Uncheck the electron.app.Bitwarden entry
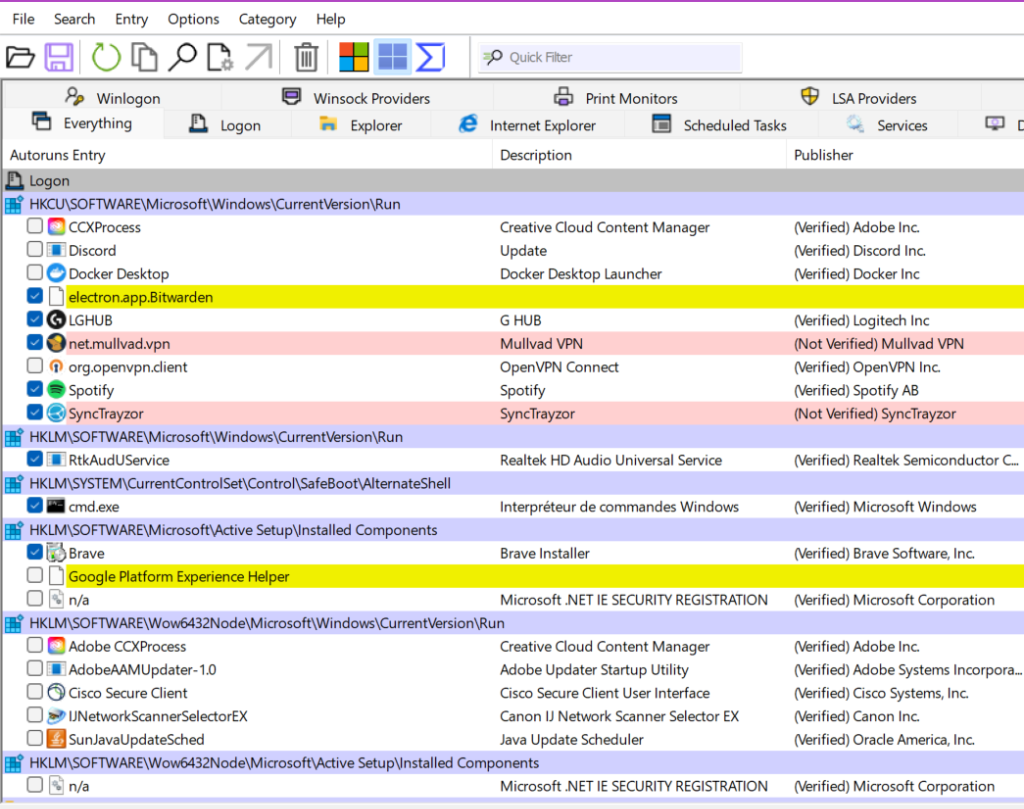1024x809 pixels. click(35, 296)
